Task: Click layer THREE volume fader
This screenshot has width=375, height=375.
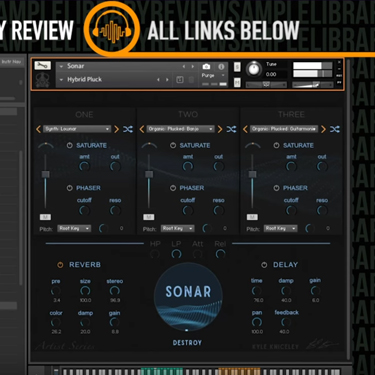Action: [x=252, y=174]
